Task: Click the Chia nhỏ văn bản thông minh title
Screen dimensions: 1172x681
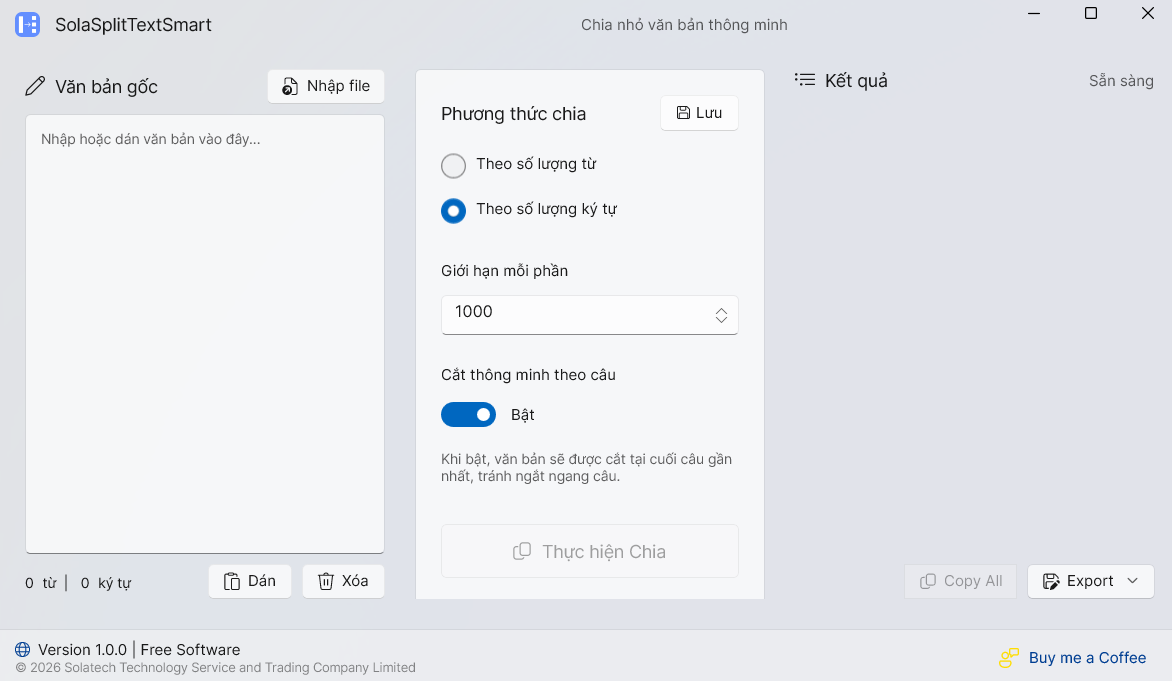Action: (686, 24)
